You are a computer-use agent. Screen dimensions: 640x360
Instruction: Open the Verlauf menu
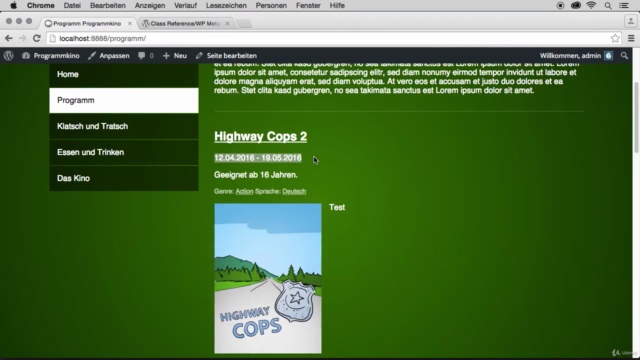tap(185, 5)
